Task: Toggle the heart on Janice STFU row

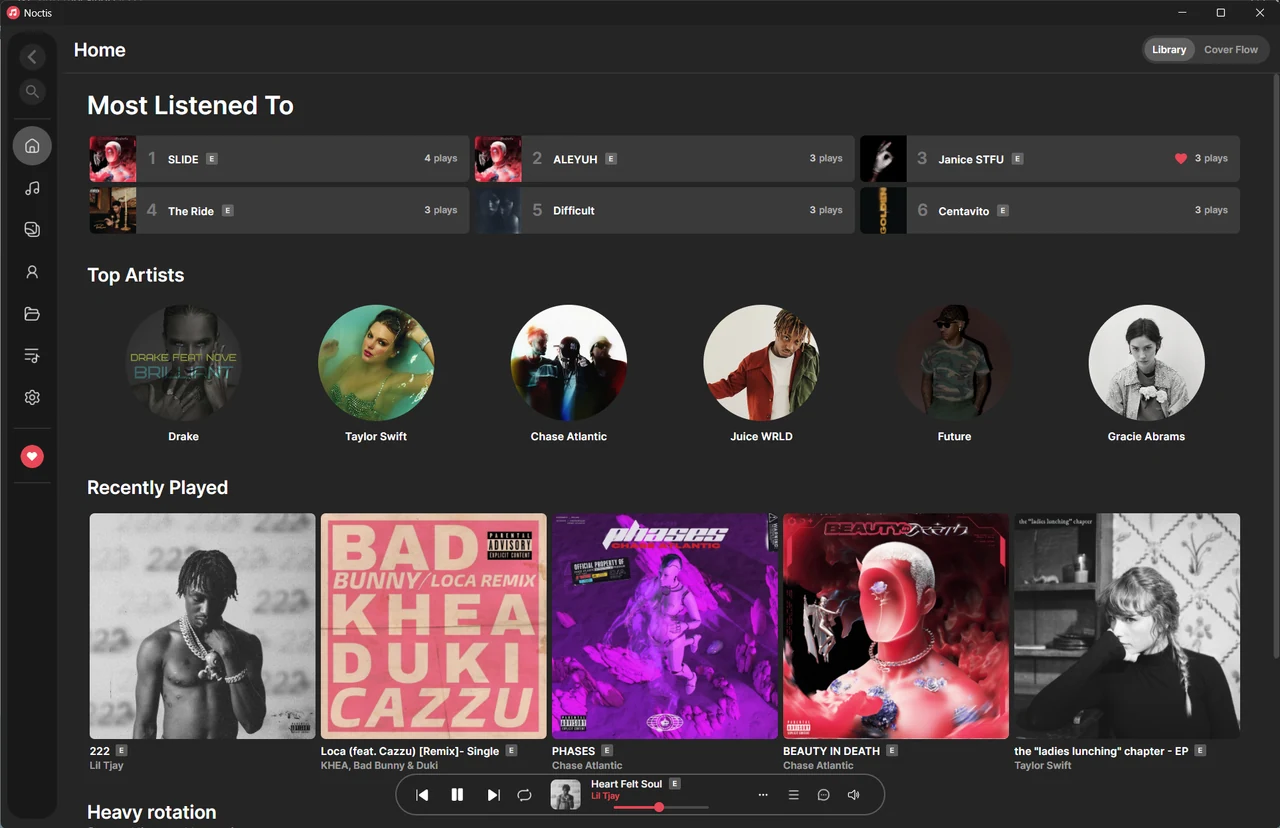Action: pyautogui.click(x=1181, y=158)
